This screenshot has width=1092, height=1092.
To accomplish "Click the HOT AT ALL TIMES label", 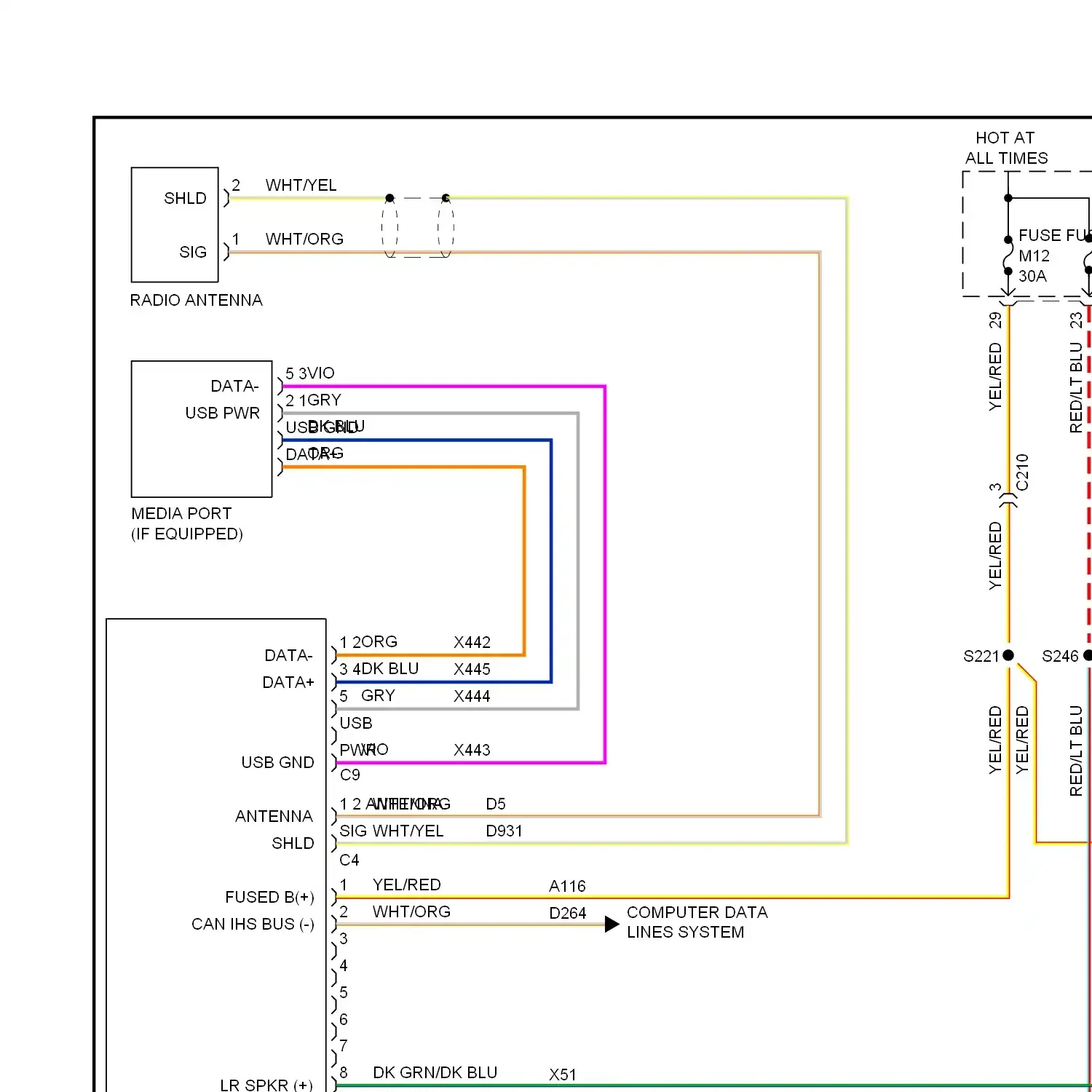I will click(1006, 148).
